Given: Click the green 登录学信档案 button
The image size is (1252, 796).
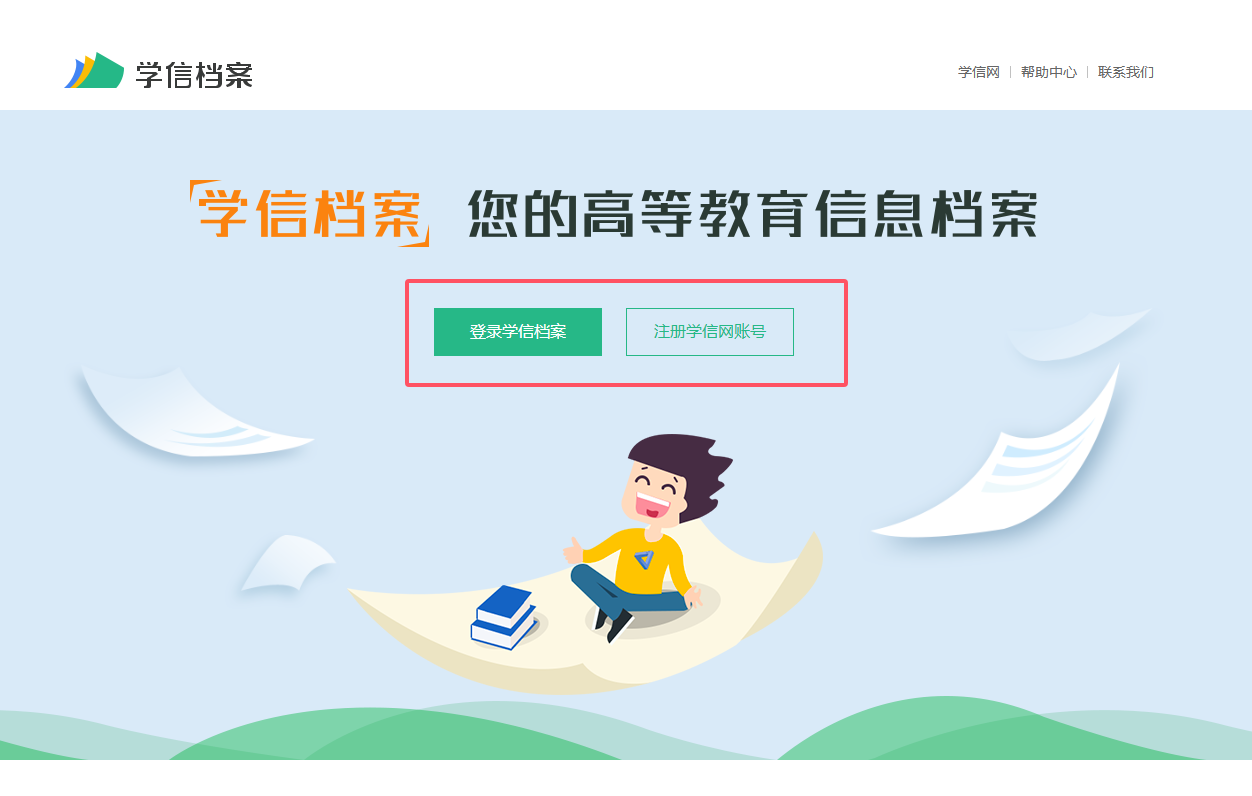Looking at the screenshot, I should (x=518, y=332).
